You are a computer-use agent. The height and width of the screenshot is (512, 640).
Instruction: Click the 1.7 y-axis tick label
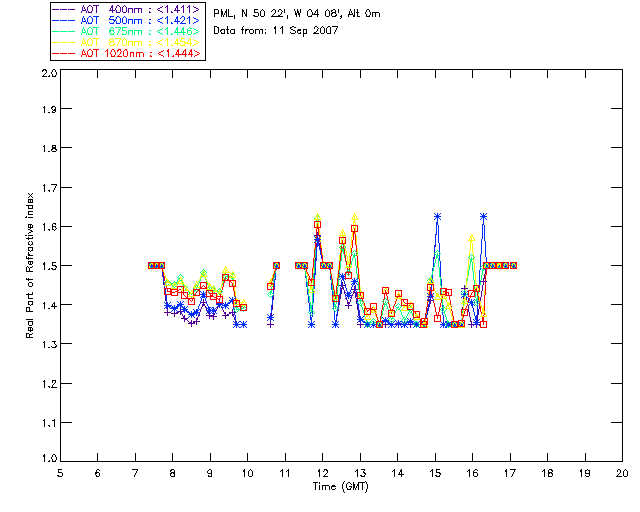(49, 187)
